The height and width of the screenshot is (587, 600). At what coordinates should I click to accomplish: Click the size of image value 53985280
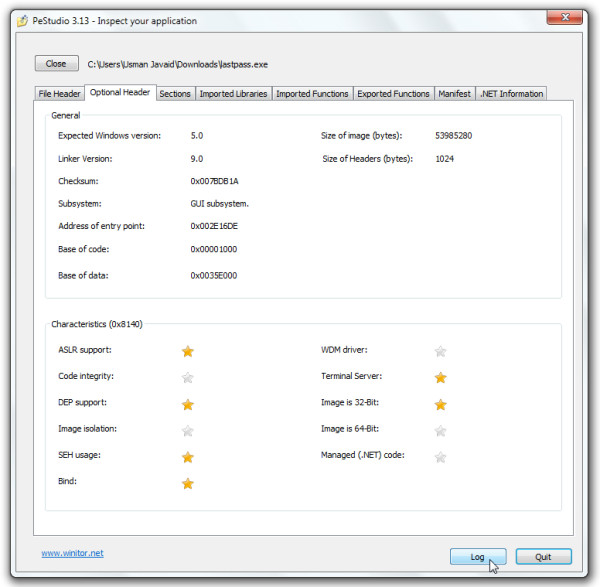pos(453,135)
